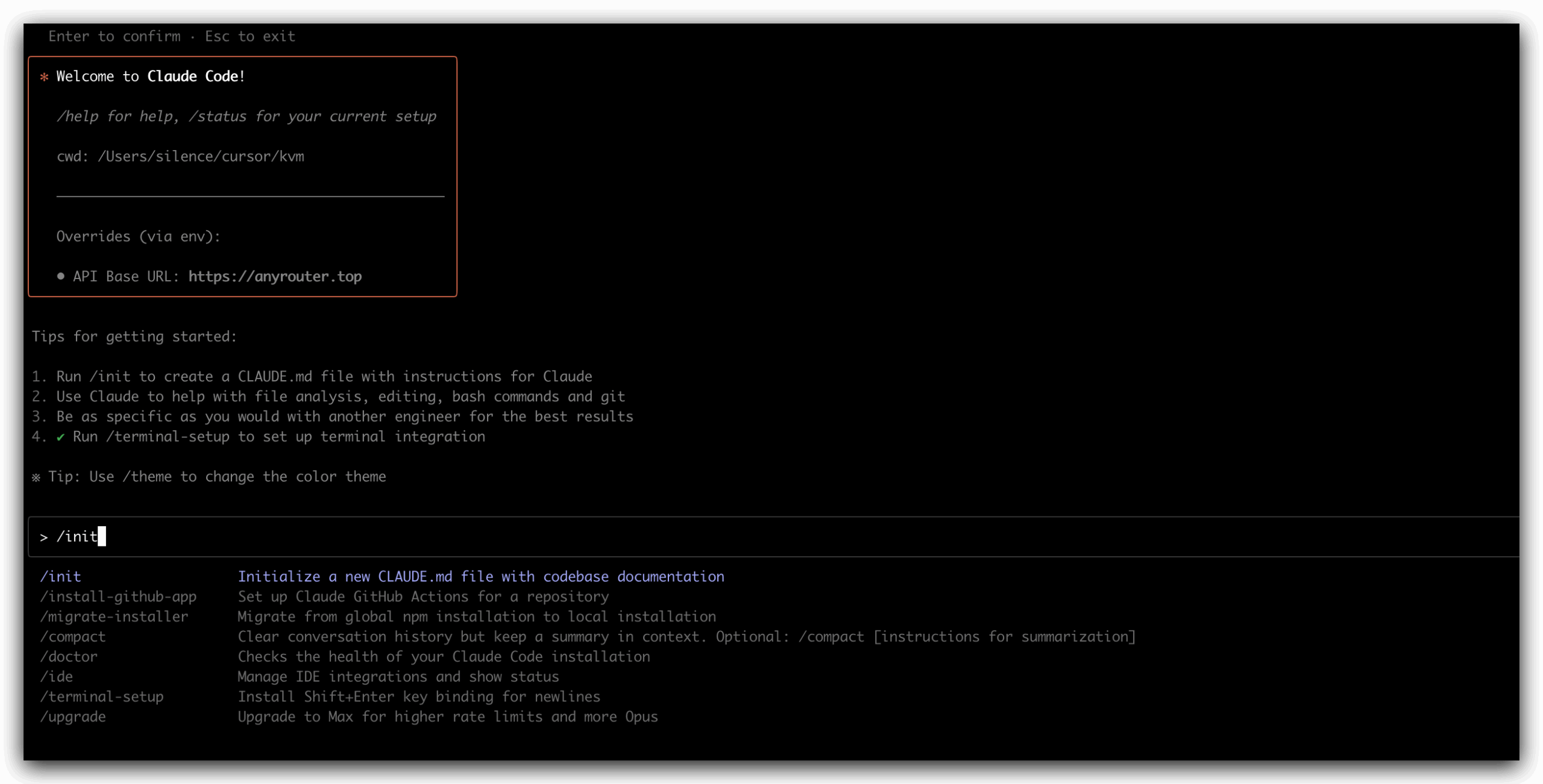The height and width of the screenshot is (784, 1543).
Task: Click the 'Enter to confirm · Esc to exit' hint
Action: pos(172,36)
